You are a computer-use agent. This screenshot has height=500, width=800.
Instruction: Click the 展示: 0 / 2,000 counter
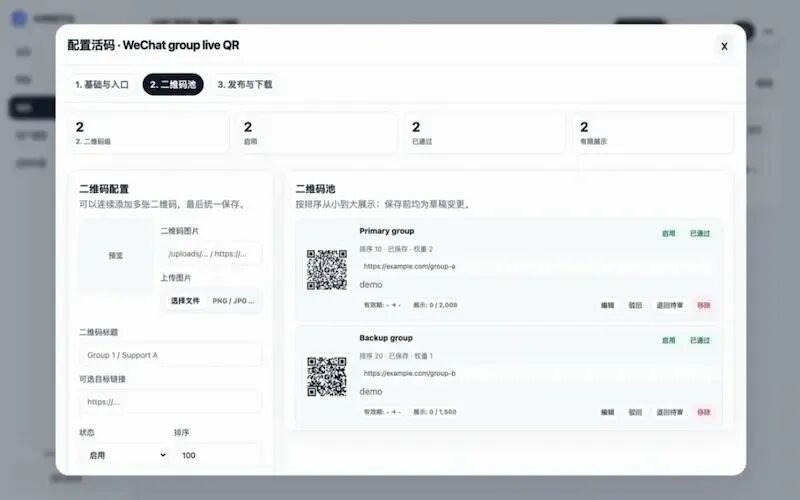pyautogui.click(x=435, y=305)
